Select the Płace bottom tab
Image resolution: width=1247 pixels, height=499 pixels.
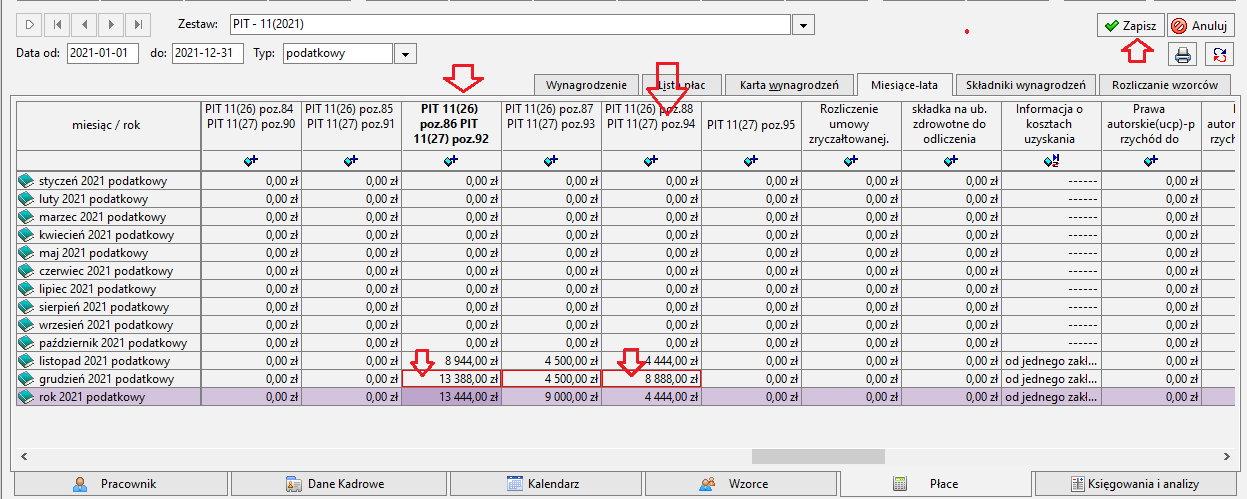(936, 483)
